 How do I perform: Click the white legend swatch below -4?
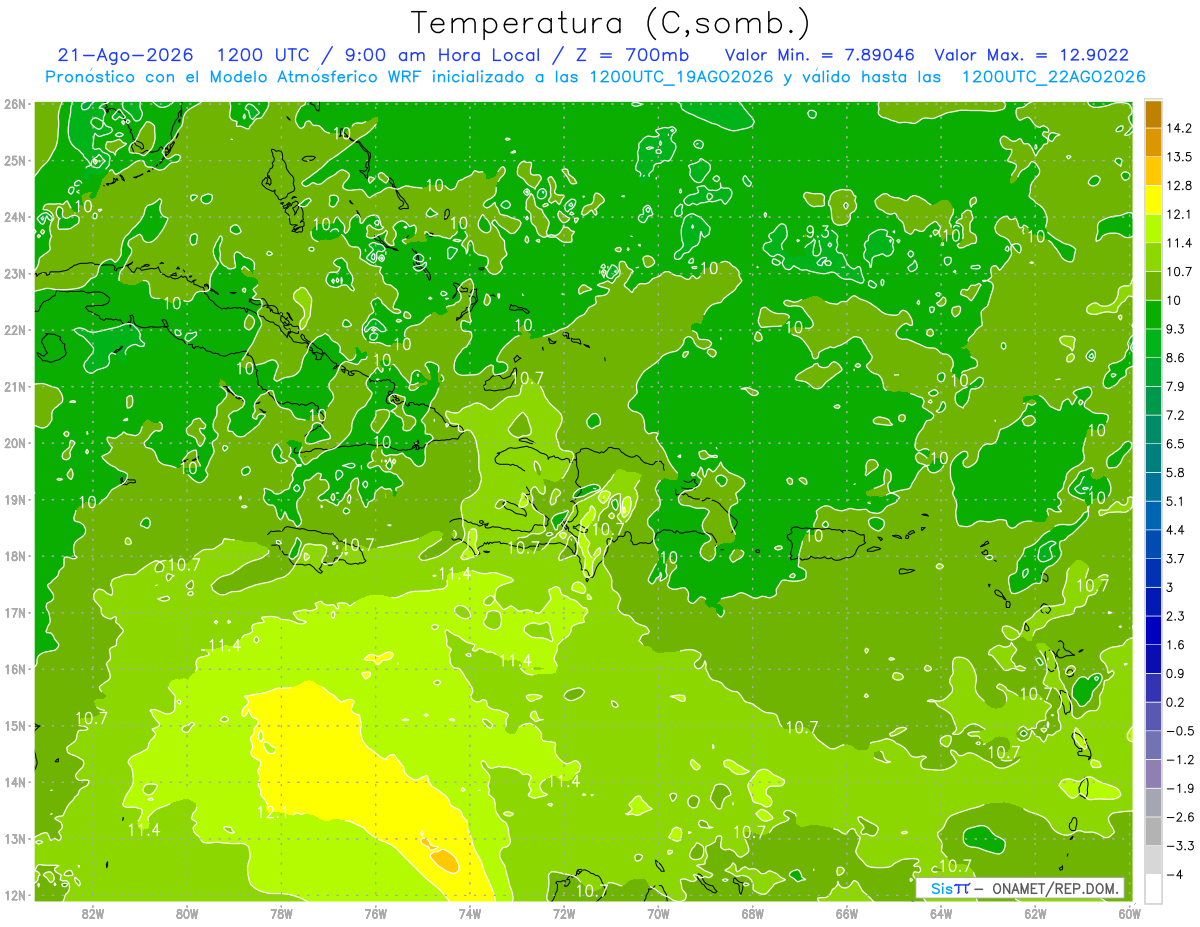click(1153, 888)
